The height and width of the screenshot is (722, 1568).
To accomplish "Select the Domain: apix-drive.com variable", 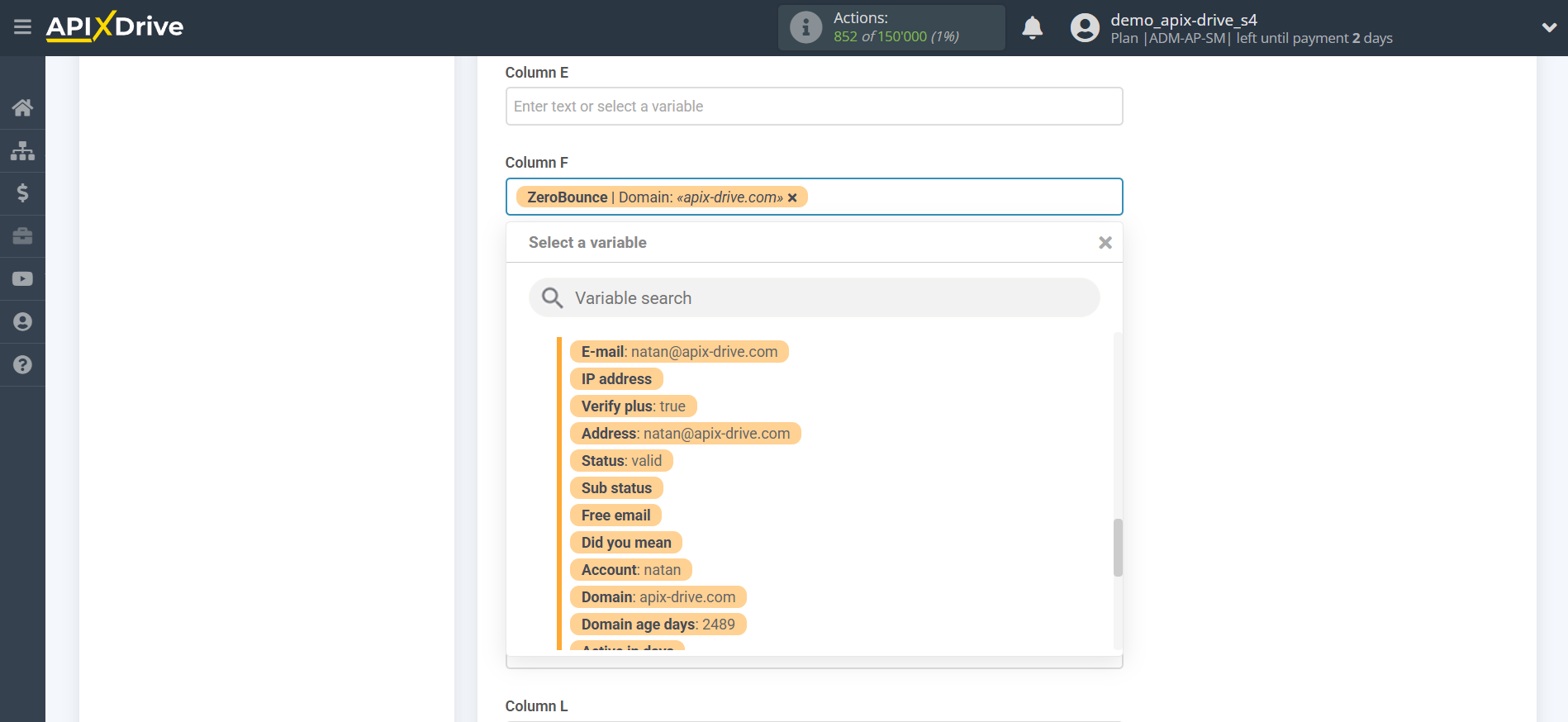I will [x=658, y=597].
